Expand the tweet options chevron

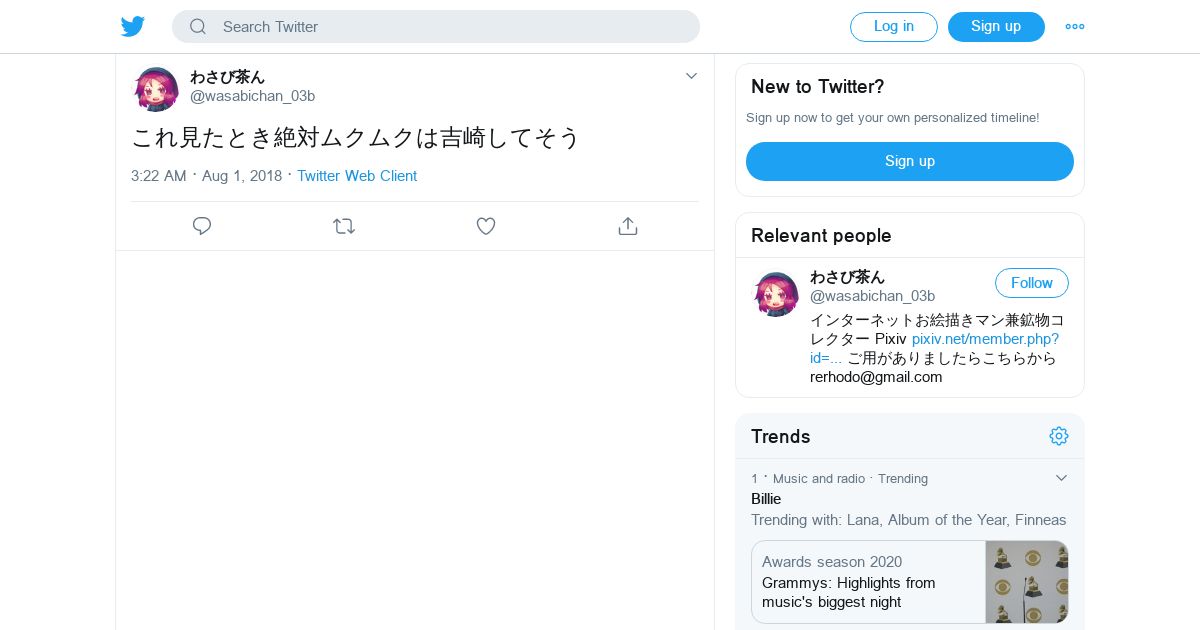691,76
